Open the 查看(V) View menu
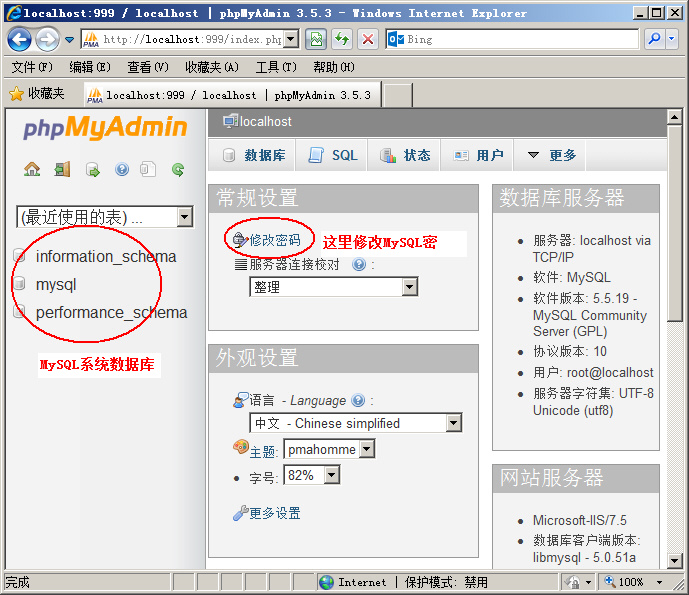 point(148,67)
